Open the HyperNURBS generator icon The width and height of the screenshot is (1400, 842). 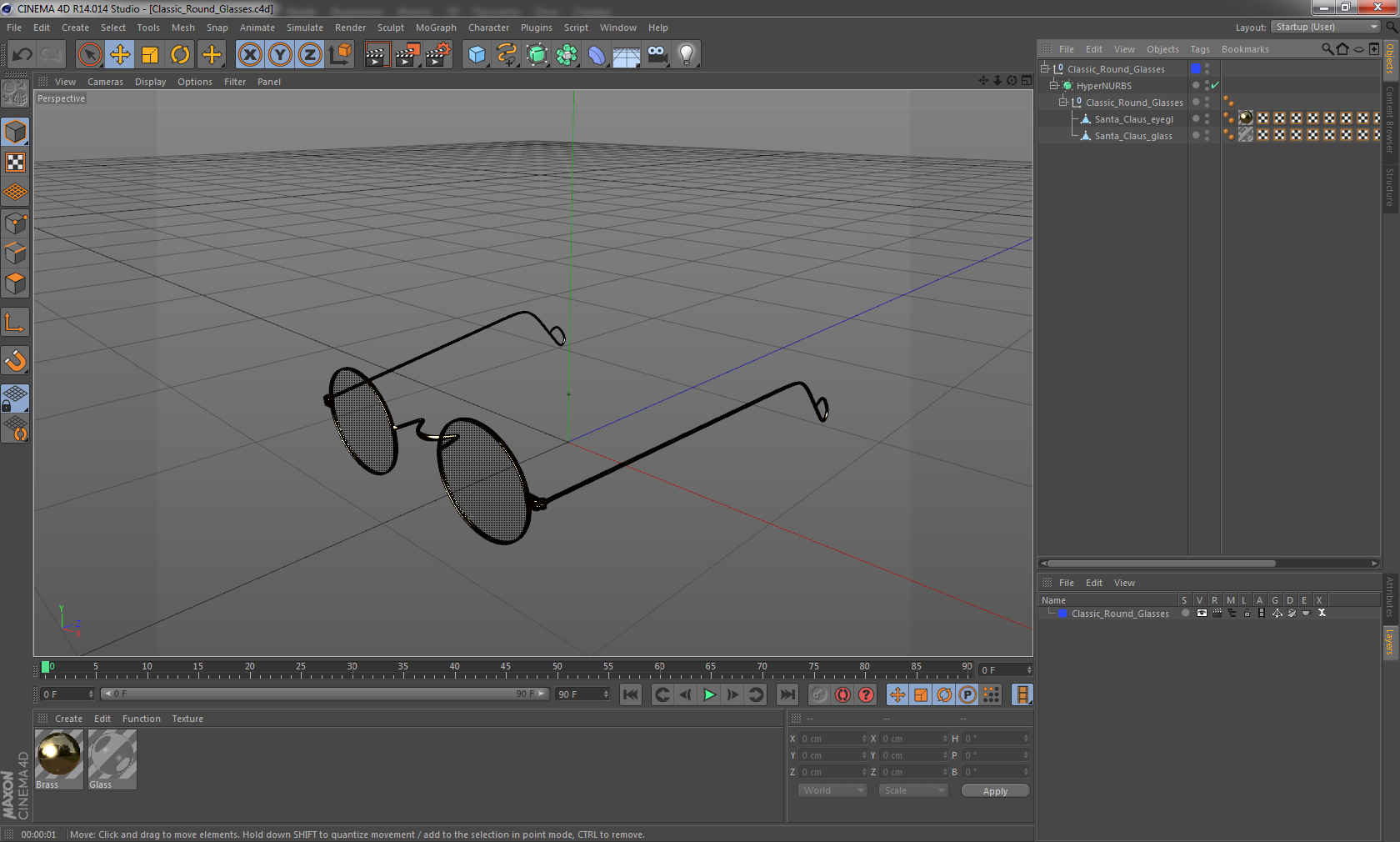(x=537, y=55)
